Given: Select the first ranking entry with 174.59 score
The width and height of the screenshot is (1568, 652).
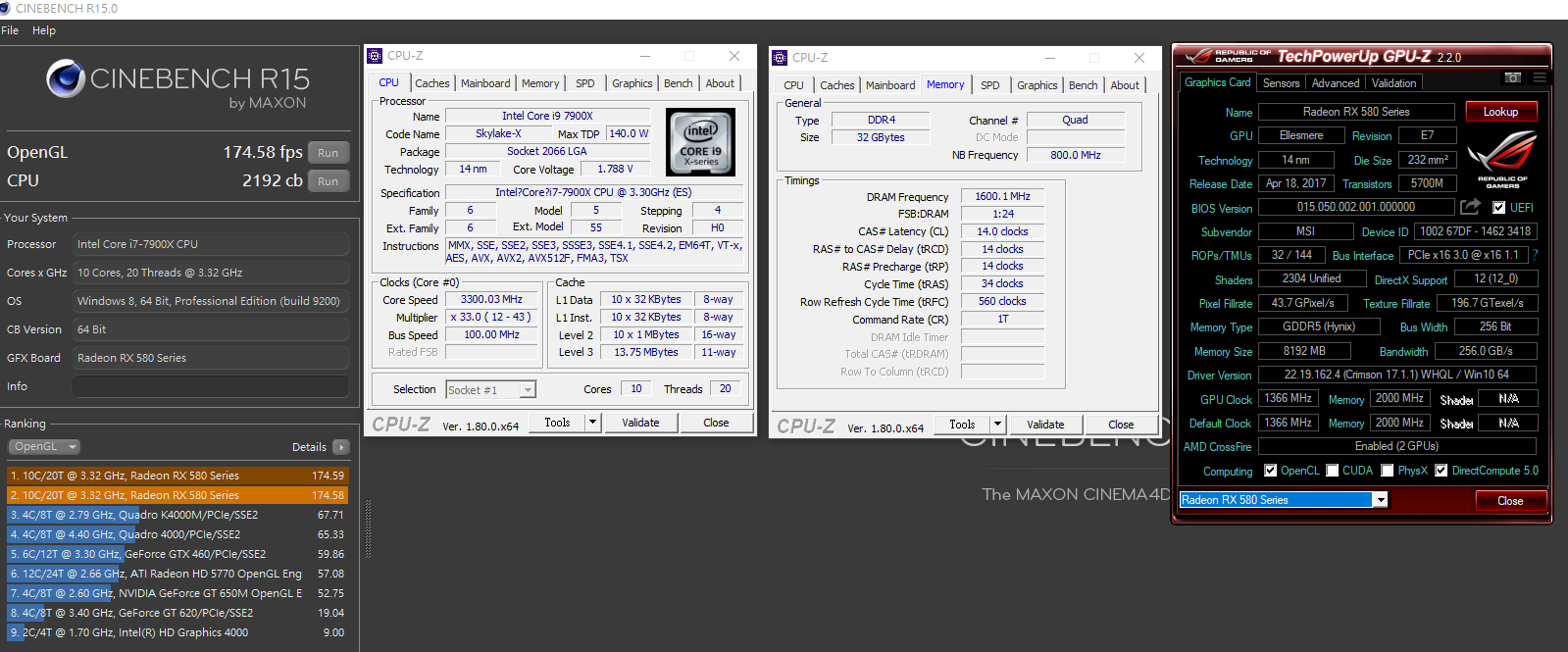Looking at the screenshot, I should 177,476.
